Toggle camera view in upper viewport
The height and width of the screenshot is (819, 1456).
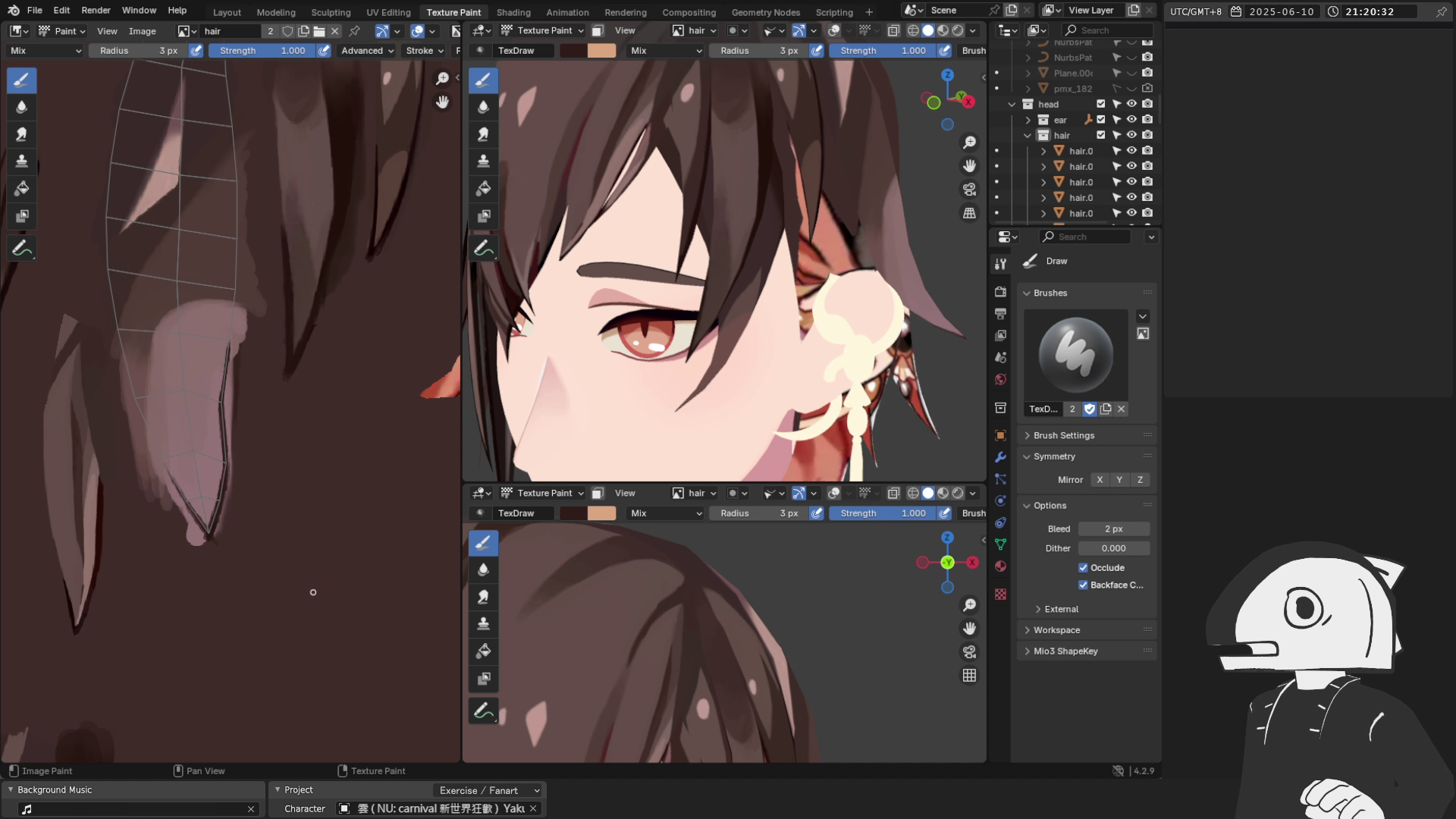tap(969, 190)
